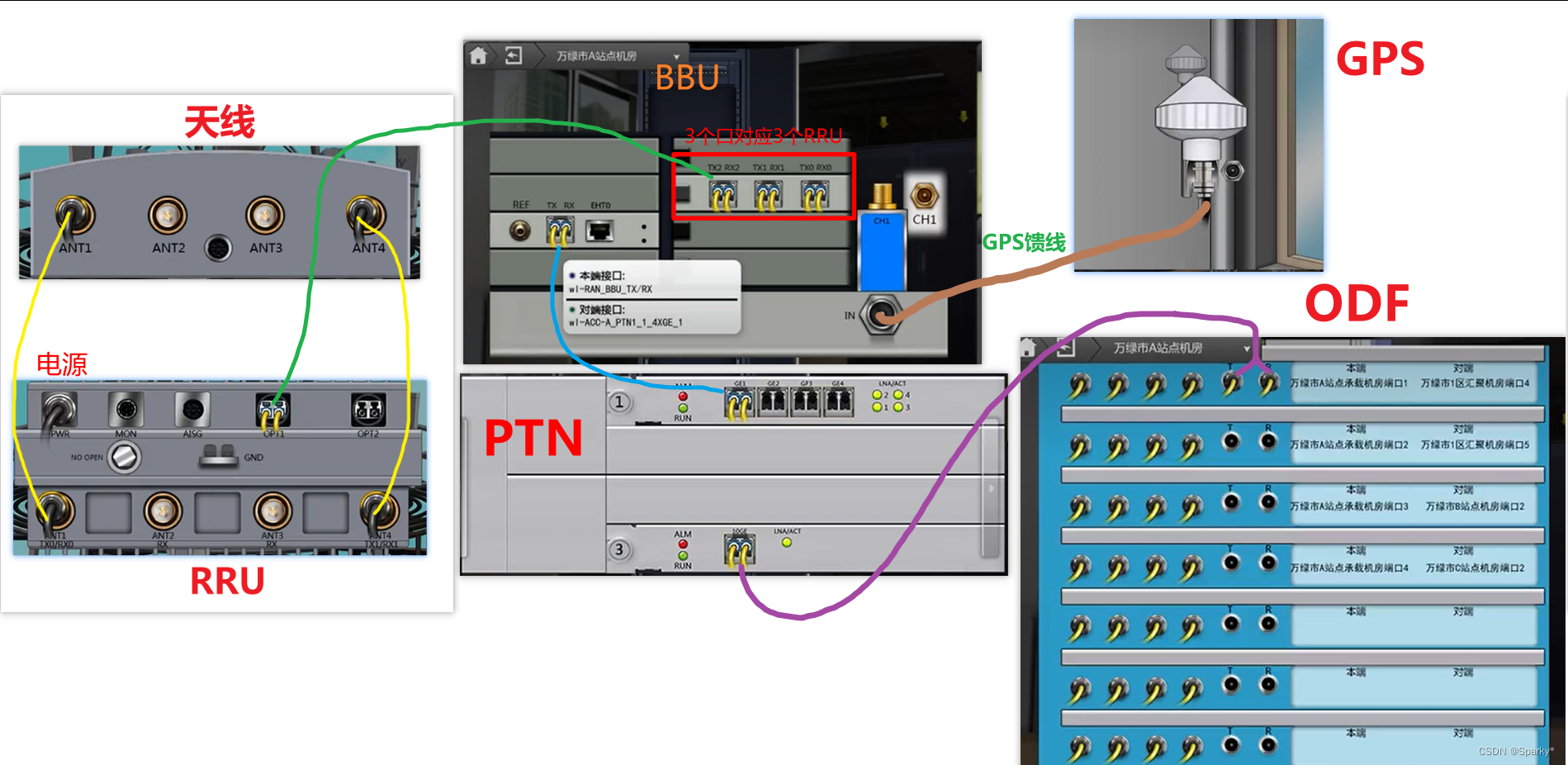The height and width of the screenshot is (765, 1568).
Task: Select the T port of ODF row 端口3
Action: [1231, 502]
